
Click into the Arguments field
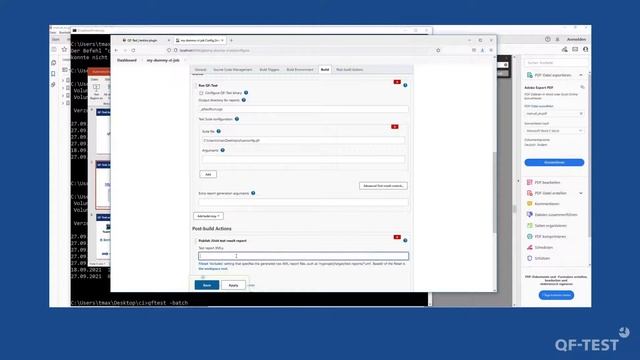303,159
